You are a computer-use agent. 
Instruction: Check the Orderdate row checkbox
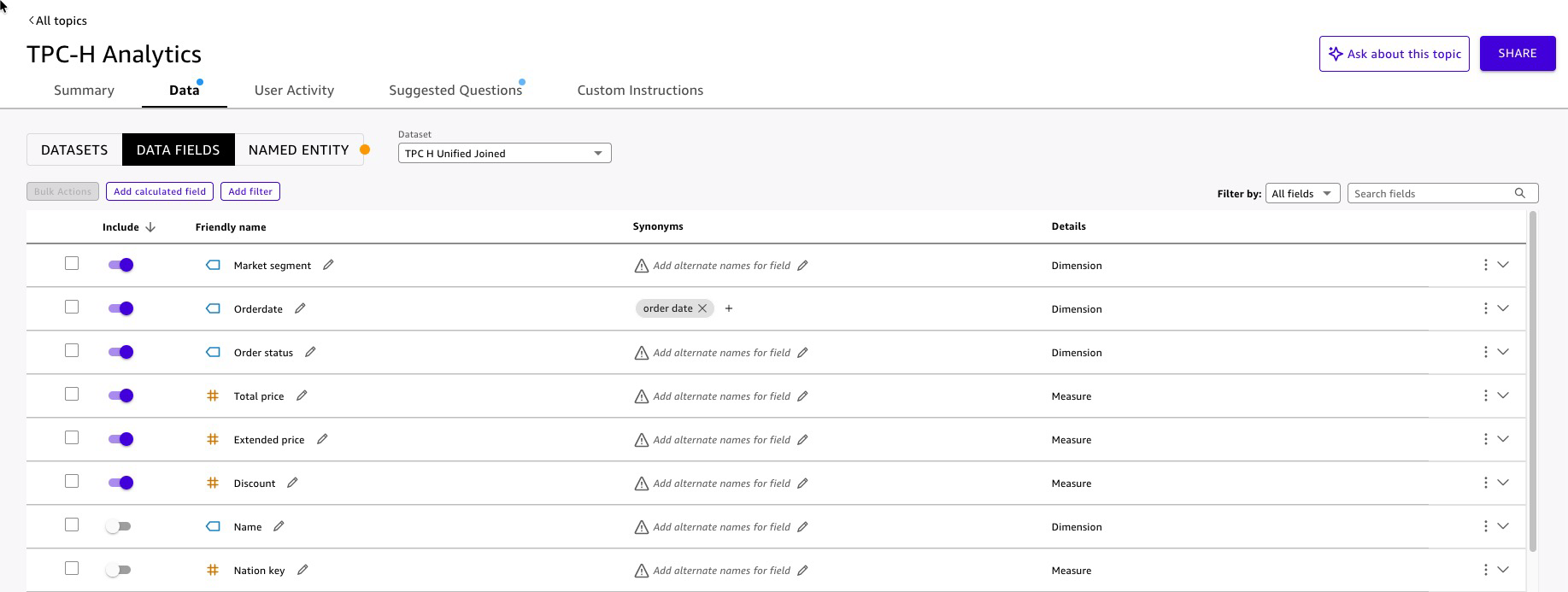point(72,307)
